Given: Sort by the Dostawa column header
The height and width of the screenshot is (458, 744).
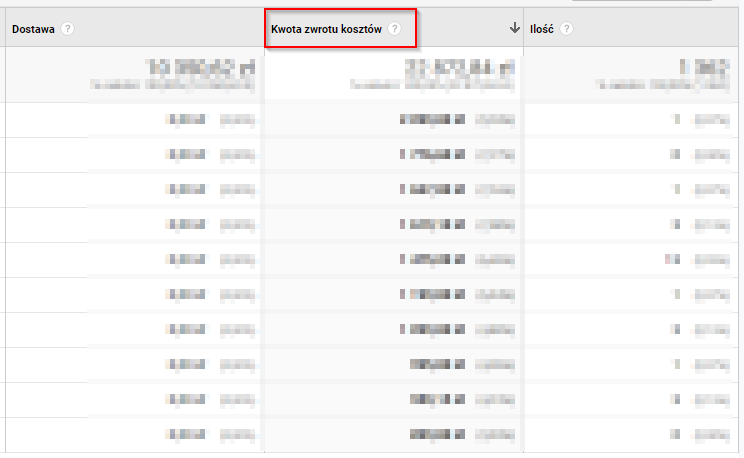Looking at the screenshot, I should coord(33,29).
